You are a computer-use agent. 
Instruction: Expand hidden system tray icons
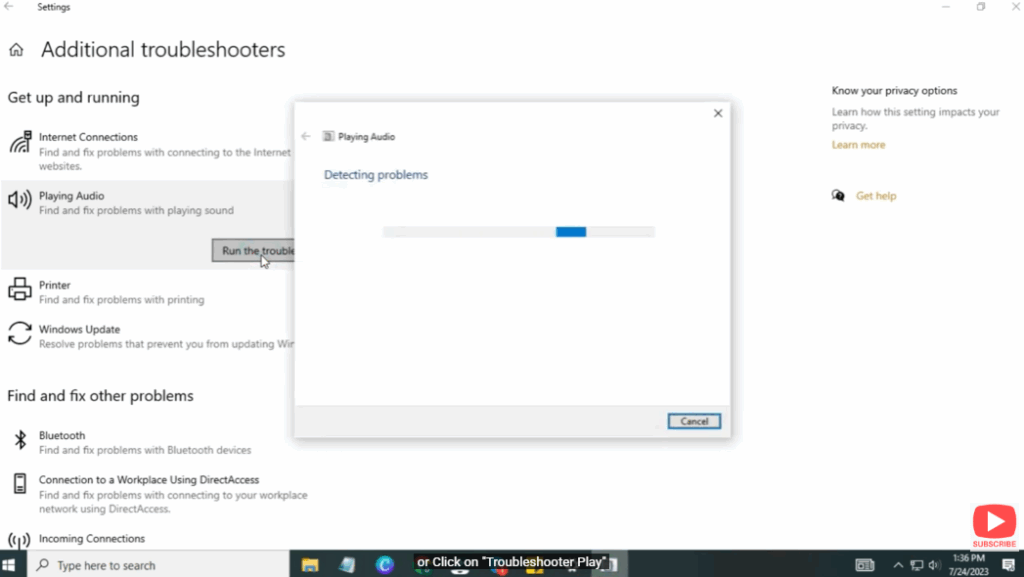[x=898, y=565]
